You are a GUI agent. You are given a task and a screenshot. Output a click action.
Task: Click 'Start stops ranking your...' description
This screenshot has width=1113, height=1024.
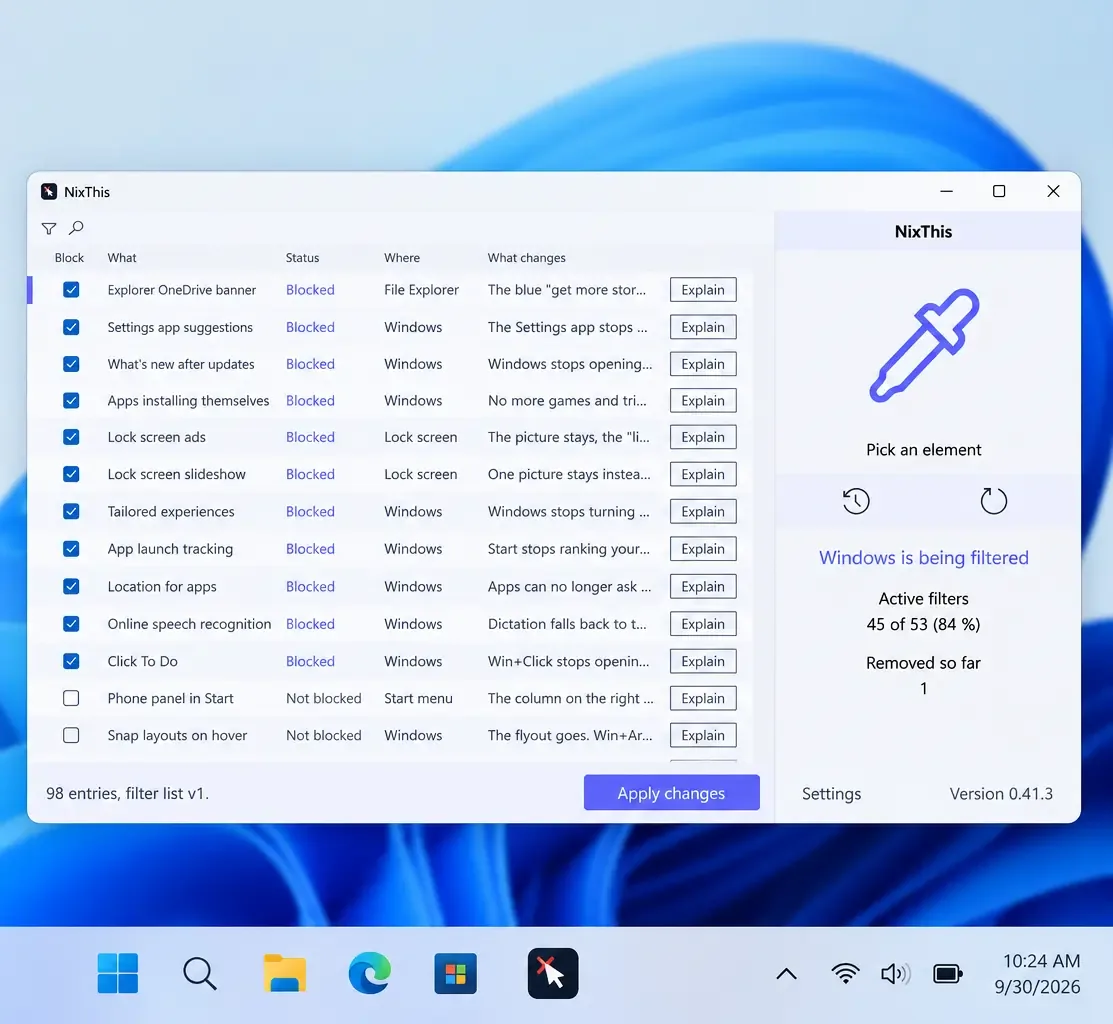[x=569, y=549]
